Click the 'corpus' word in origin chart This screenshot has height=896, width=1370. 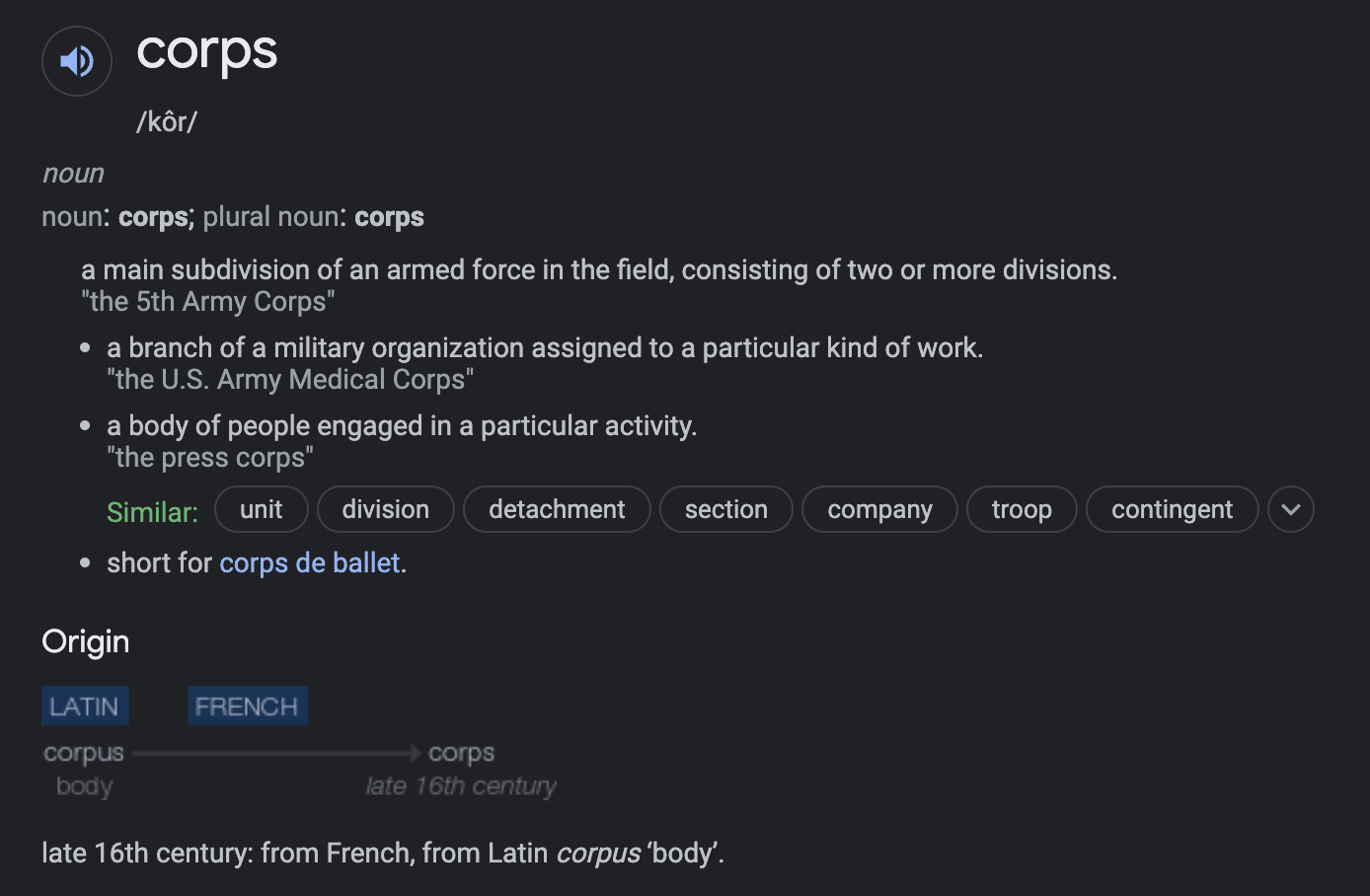tap(84, 753)
